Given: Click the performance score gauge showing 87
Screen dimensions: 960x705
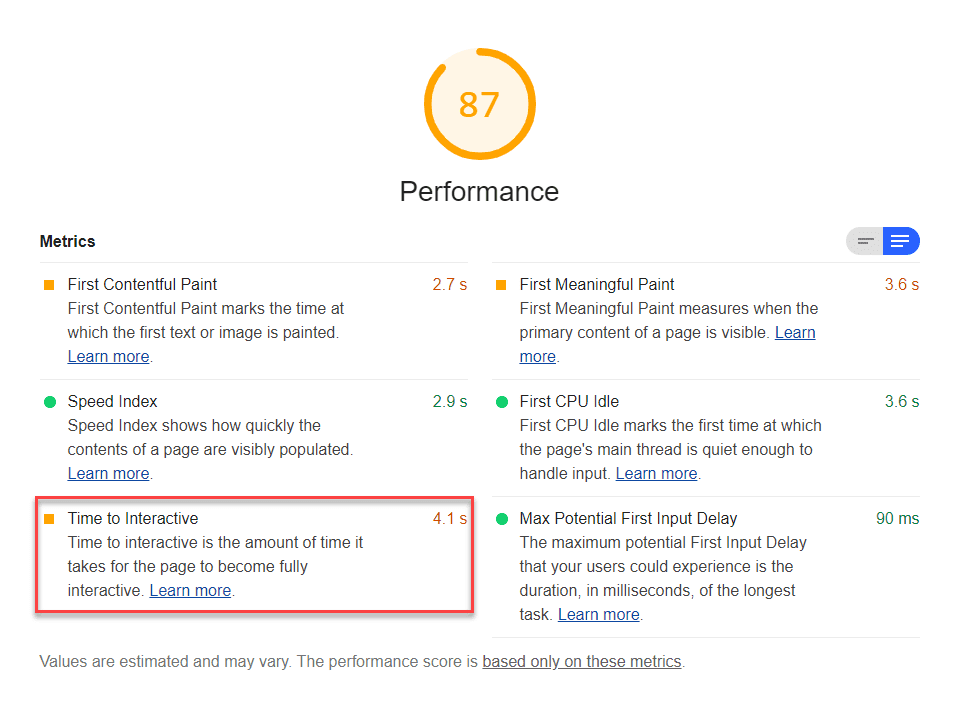Looking at the screenshot, I should pyautogui.click(x=479, y=104).
